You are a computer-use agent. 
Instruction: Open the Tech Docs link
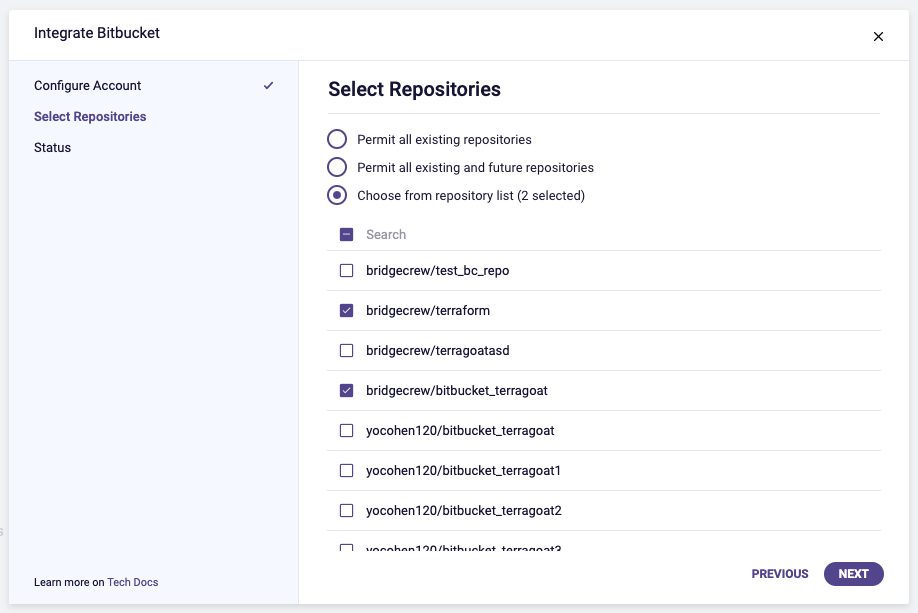[x=133, y=582]
